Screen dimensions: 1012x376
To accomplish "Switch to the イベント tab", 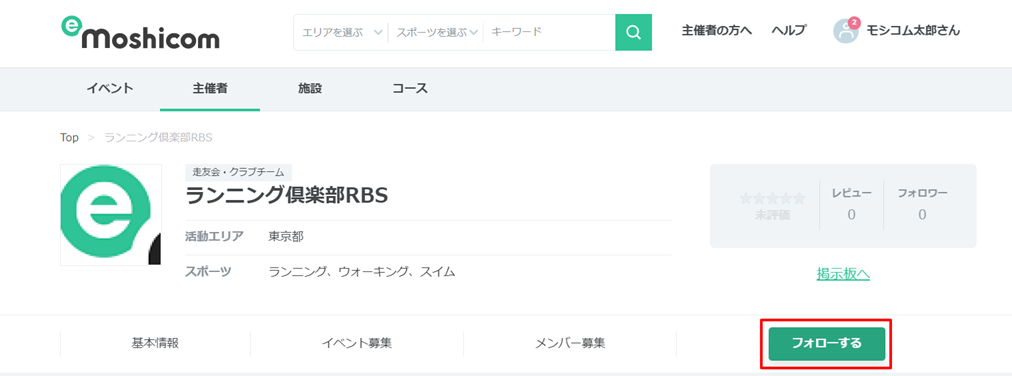I will (x=110, y=89).
